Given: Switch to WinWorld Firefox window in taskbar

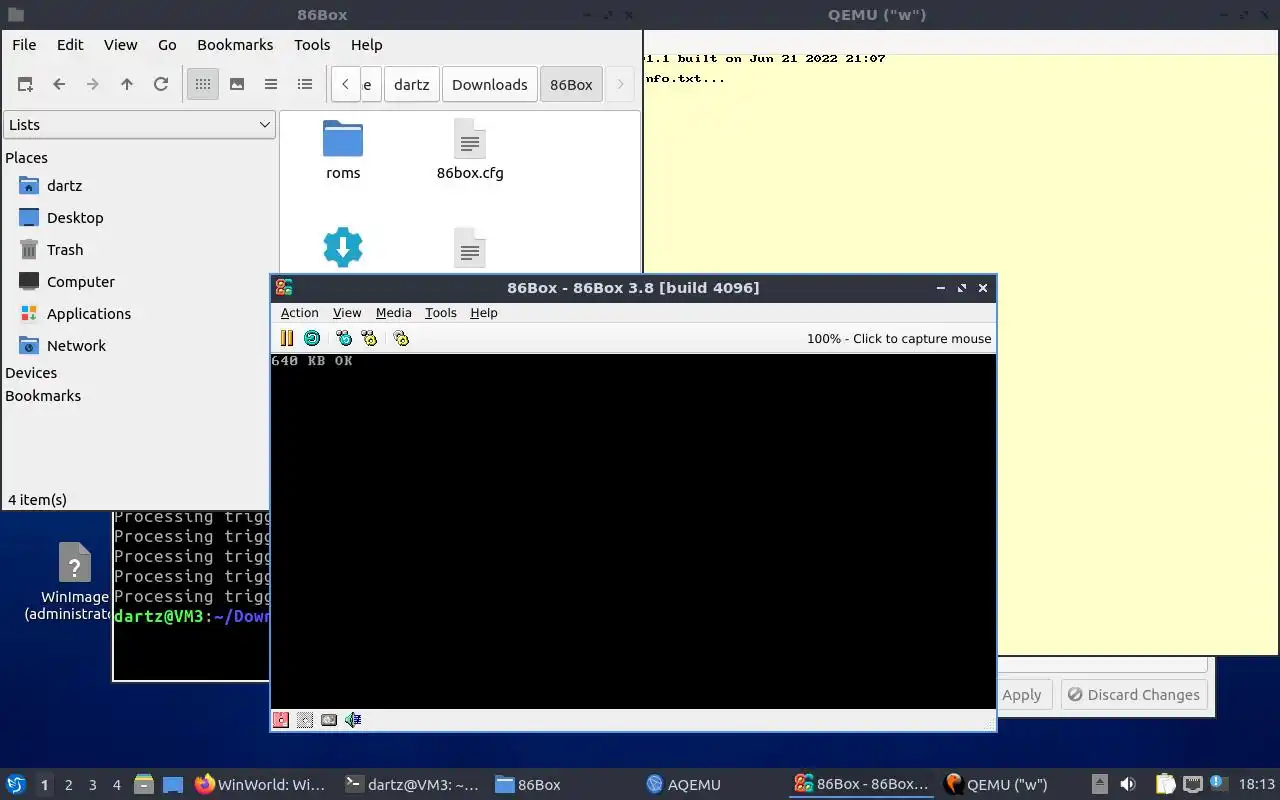Looking at the screenshot, I should 261,785.
